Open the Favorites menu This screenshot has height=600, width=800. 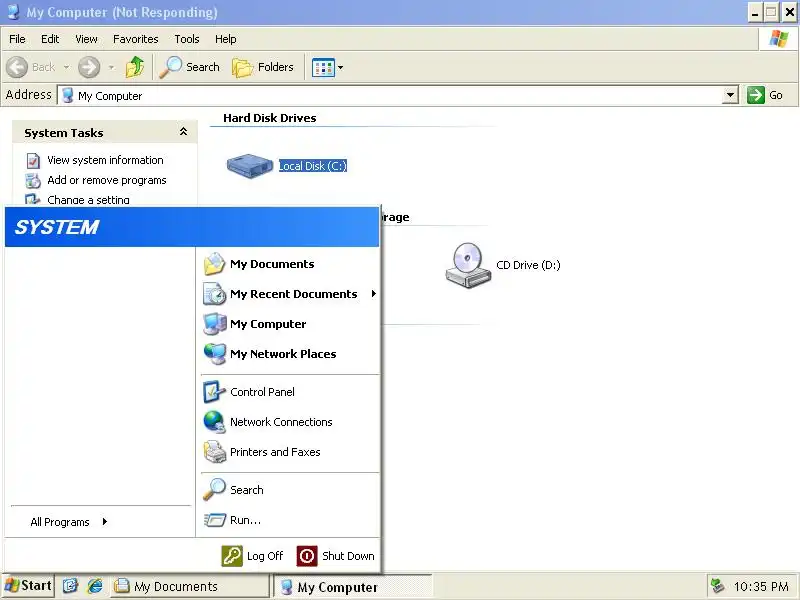[136, 39]
